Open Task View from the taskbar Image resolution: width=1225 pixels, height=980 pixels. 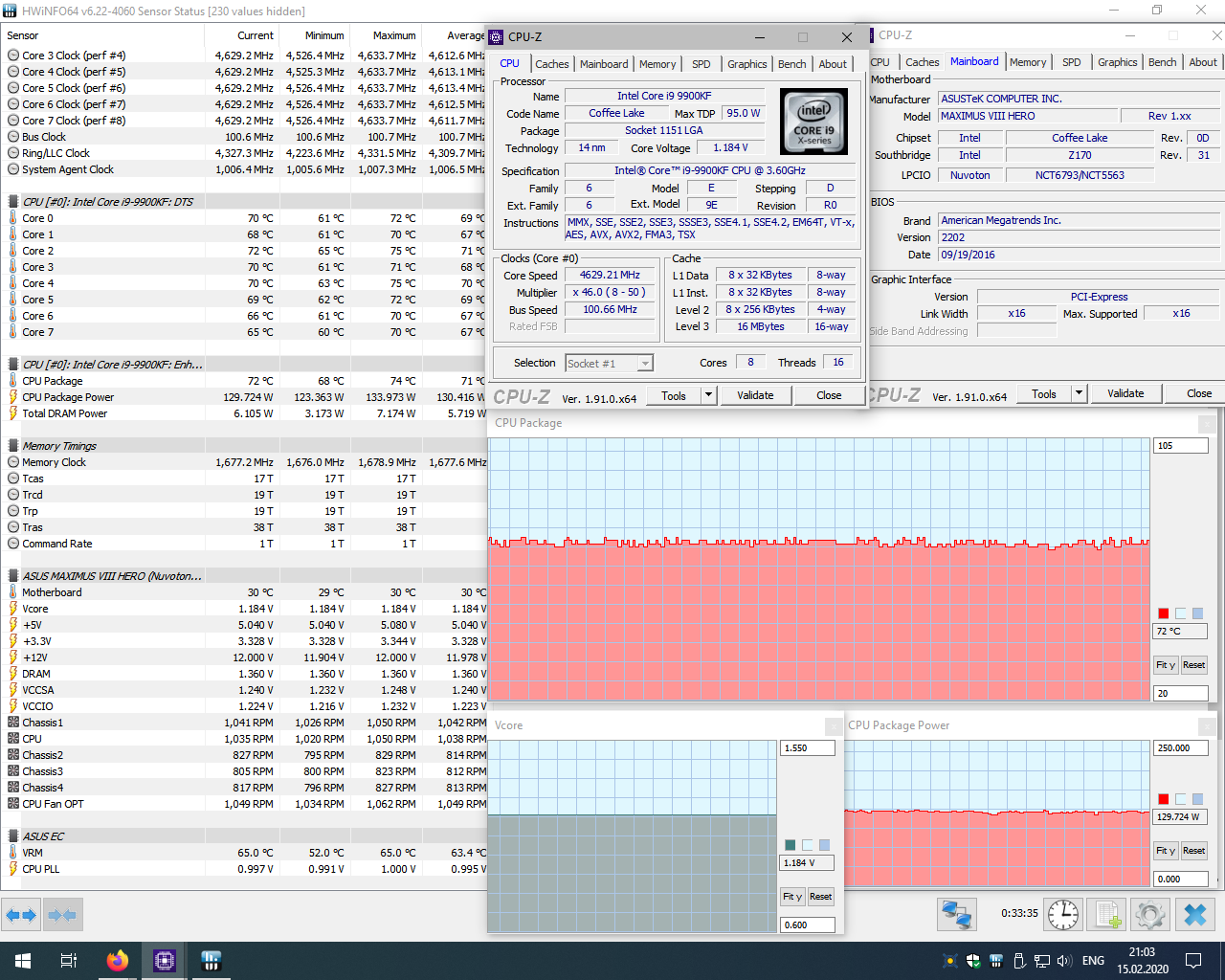pos(69,961)
